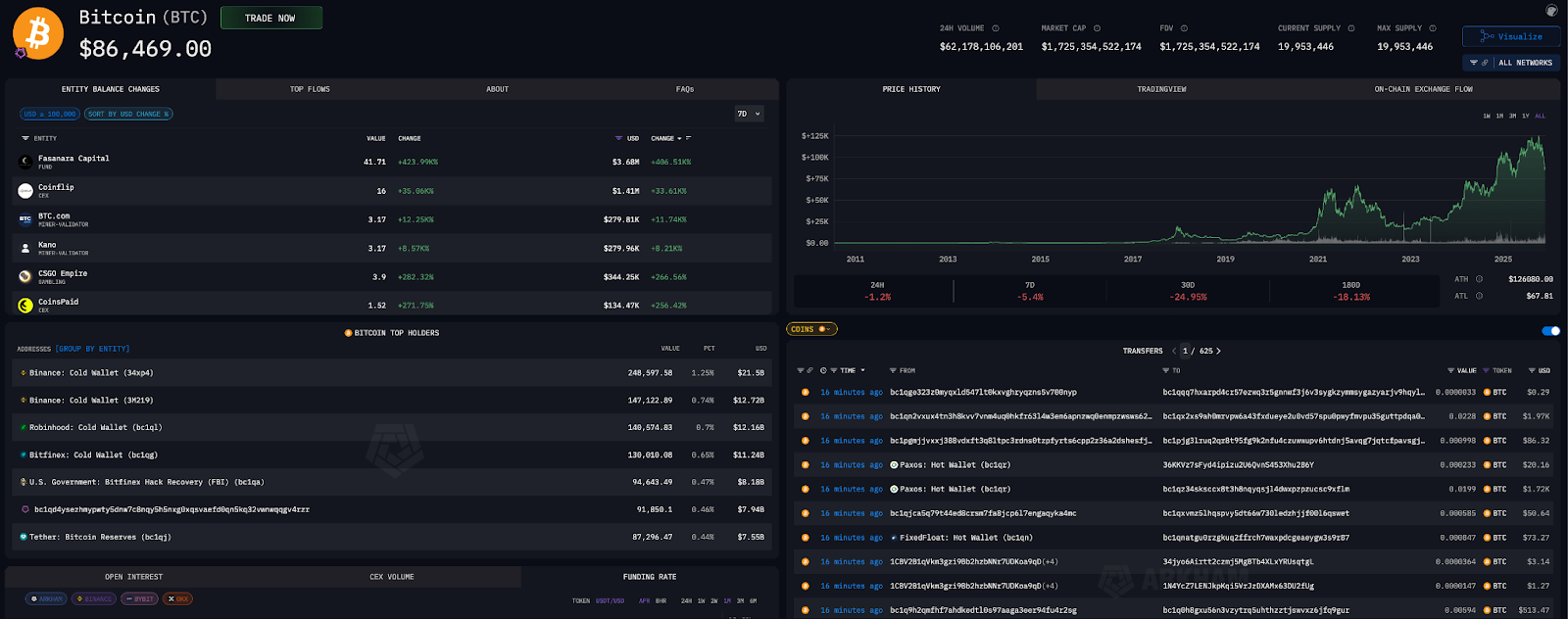Click the info icon next to ATL

tap(1479, 296)
